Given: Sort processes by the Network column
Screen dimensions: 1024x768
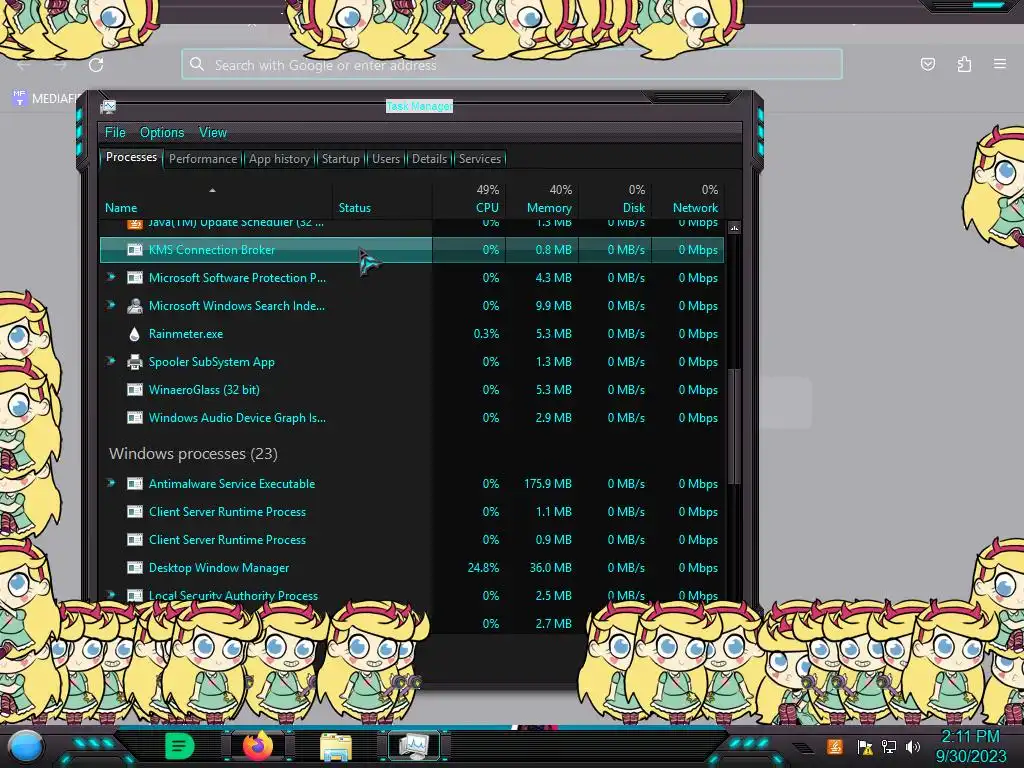Looking at the screenshot, I should [x=696, y=208].
